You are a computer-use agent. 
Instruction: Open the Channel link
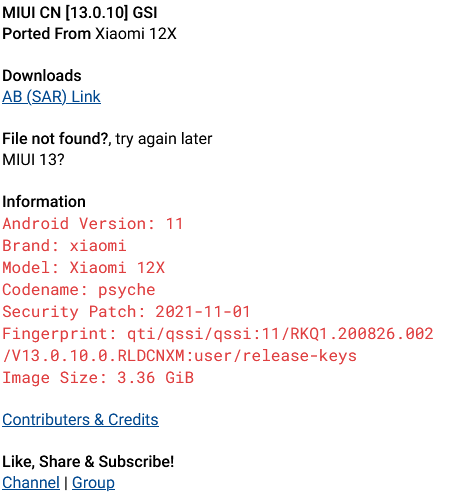31,483
